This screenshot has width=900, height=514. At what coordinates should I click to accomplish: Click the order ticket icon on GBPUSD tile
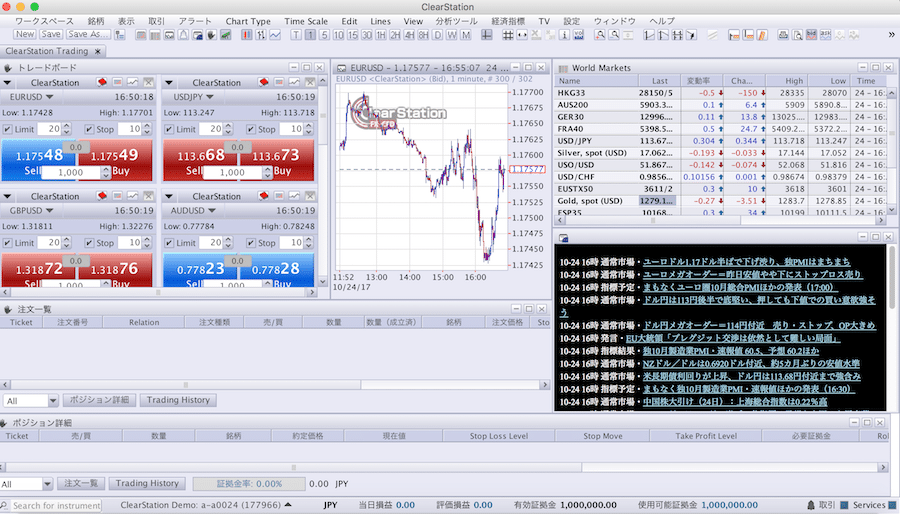[x=117, y=196]
